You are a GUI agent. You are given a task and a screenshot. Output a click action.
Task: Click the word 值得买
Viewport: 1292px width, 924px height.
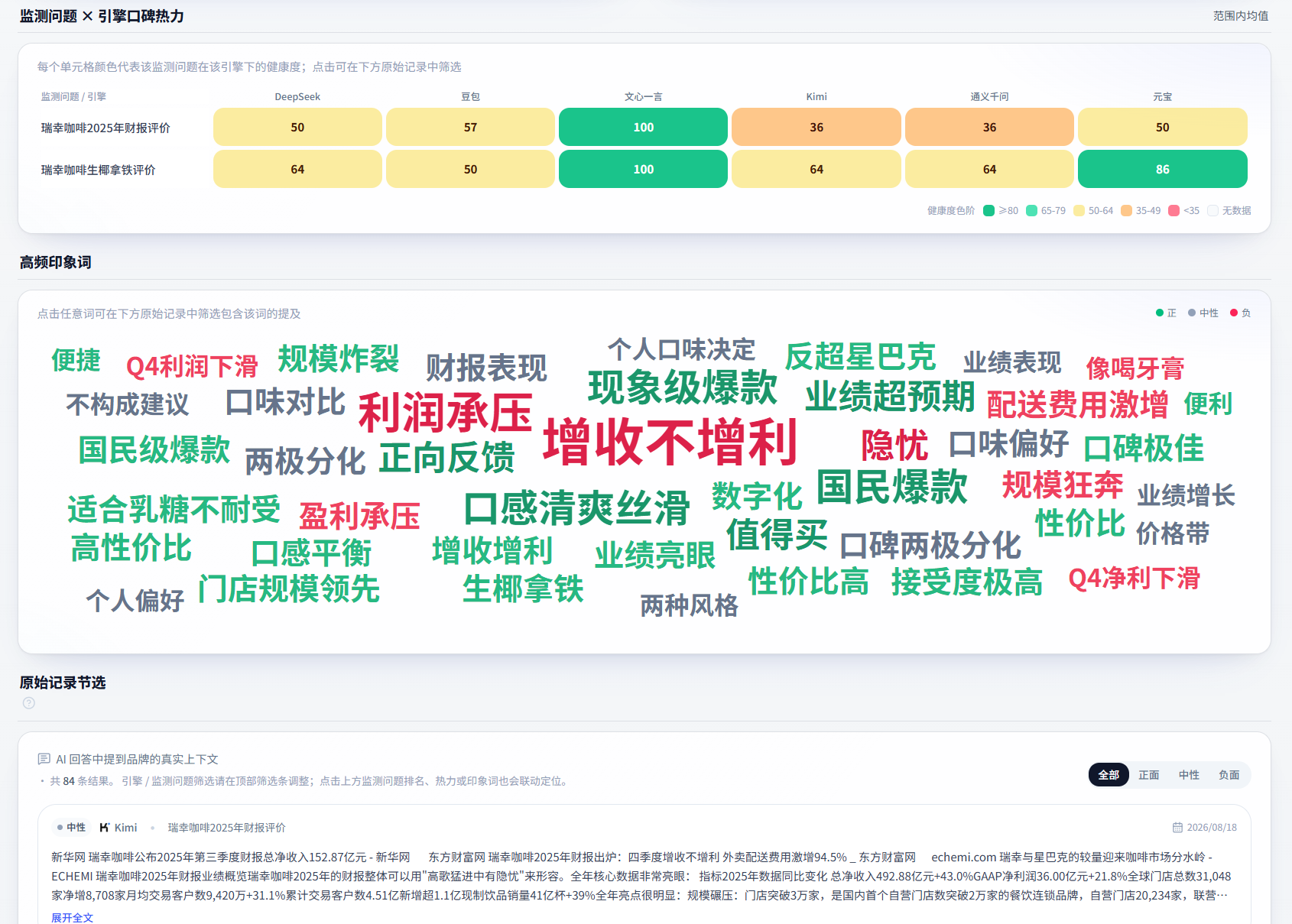click(777, 535)
